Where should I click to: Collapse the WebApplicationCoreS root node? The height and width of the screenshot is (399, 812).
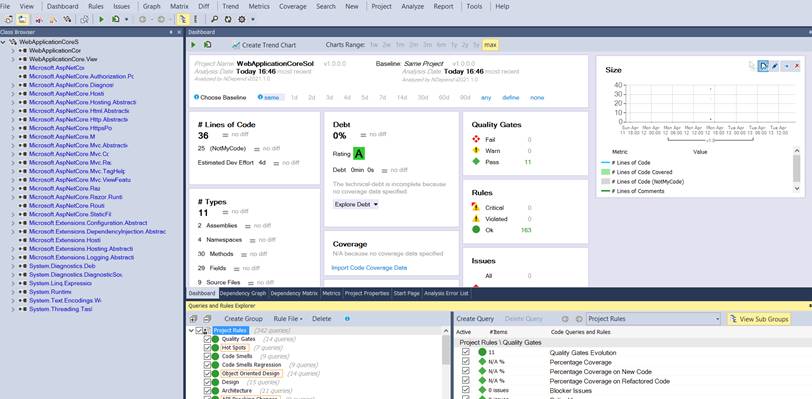coord(4,42)
